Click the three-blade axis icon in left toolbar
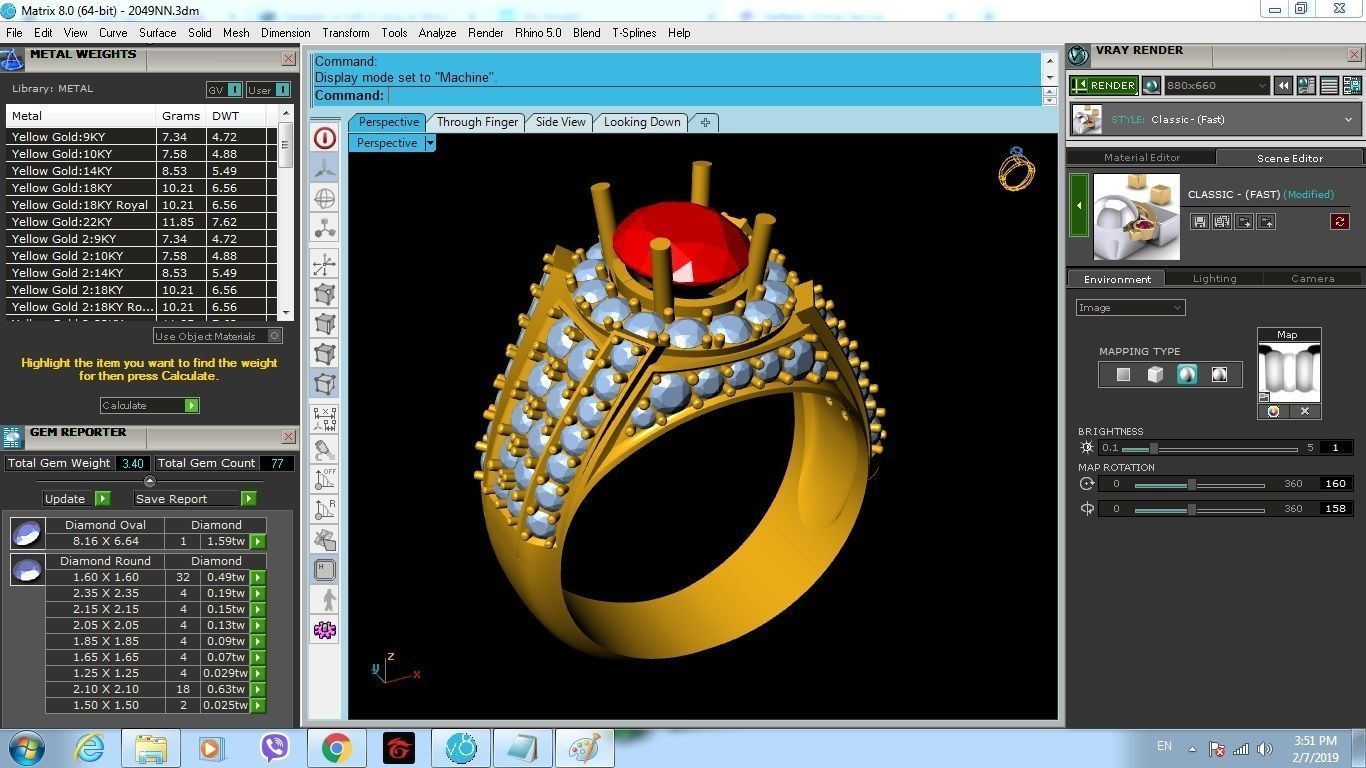1366x768 pixels. (324, 168)
